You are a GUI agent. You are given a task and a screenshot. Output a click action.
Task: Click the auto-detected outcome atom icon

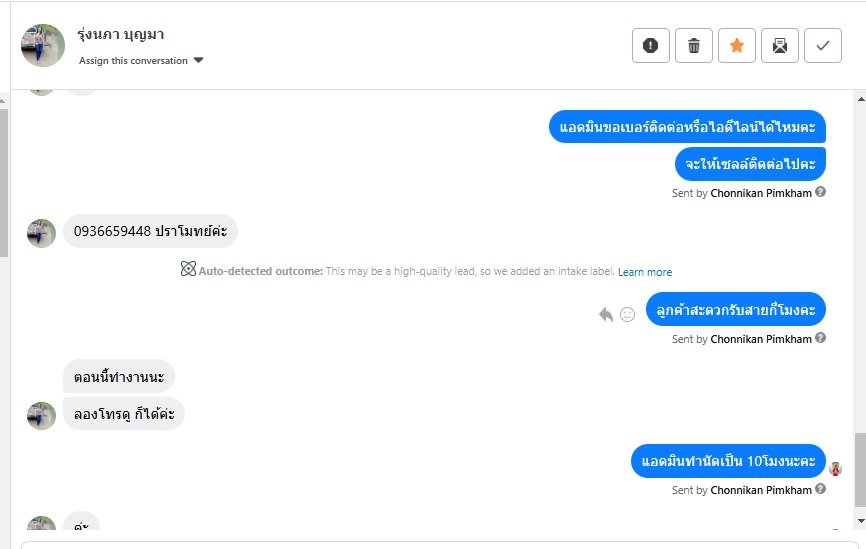click(x=188, y=269)
